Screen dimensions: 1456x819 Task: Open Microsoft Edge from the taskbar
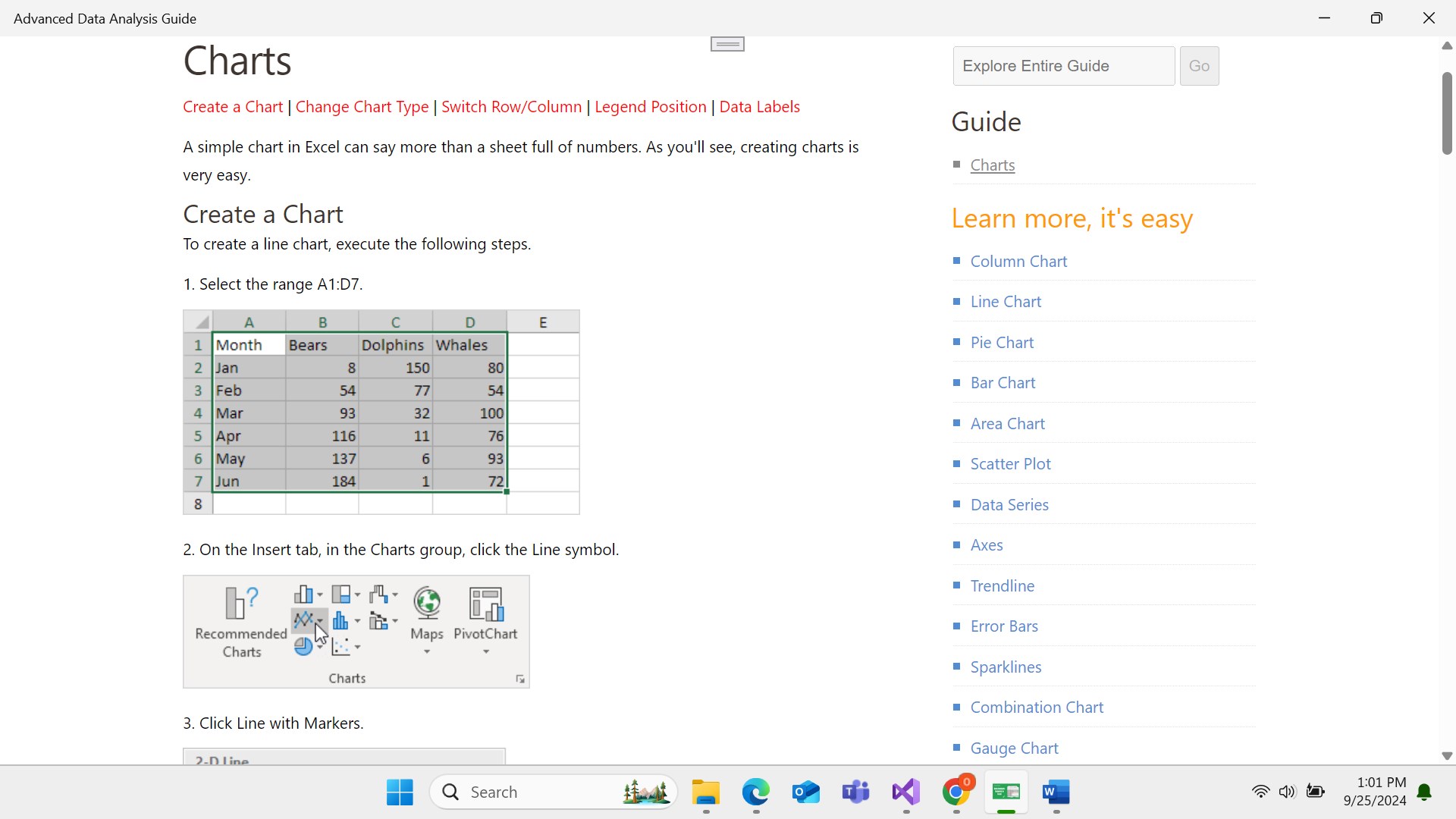(755, 792)
